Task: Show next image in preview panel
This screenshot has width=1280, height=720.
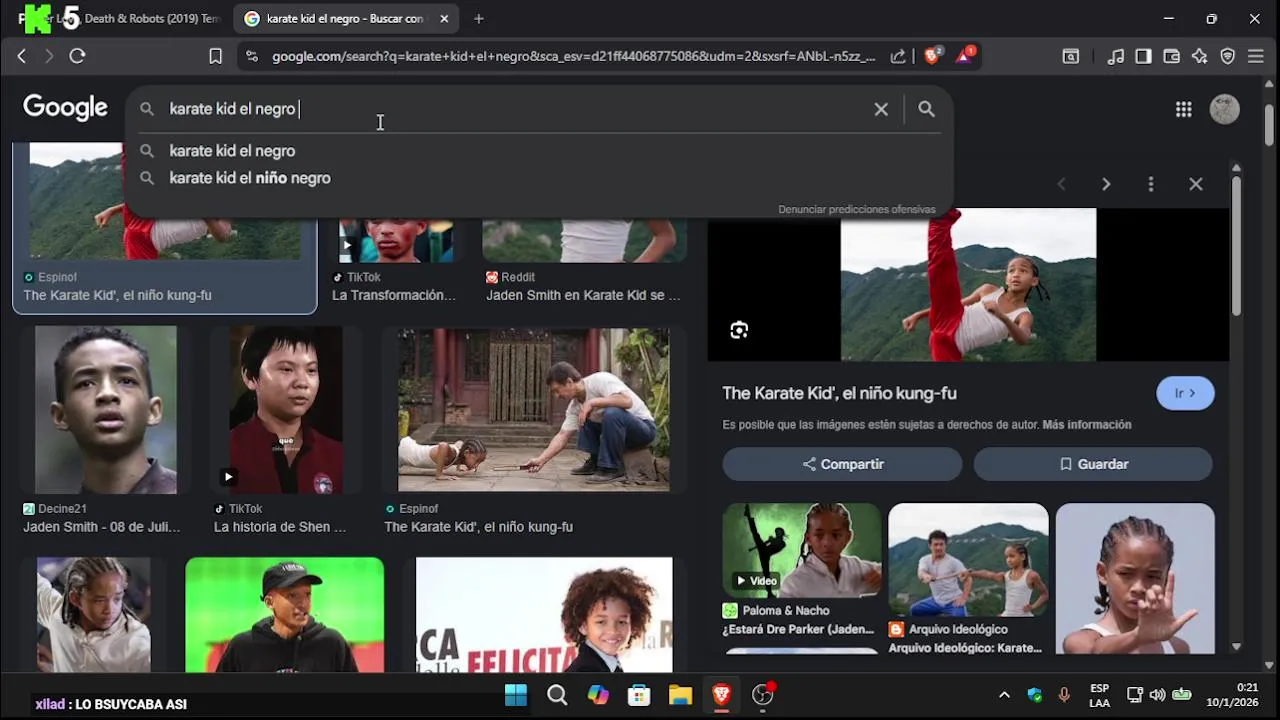Action: click(1106, 184)
